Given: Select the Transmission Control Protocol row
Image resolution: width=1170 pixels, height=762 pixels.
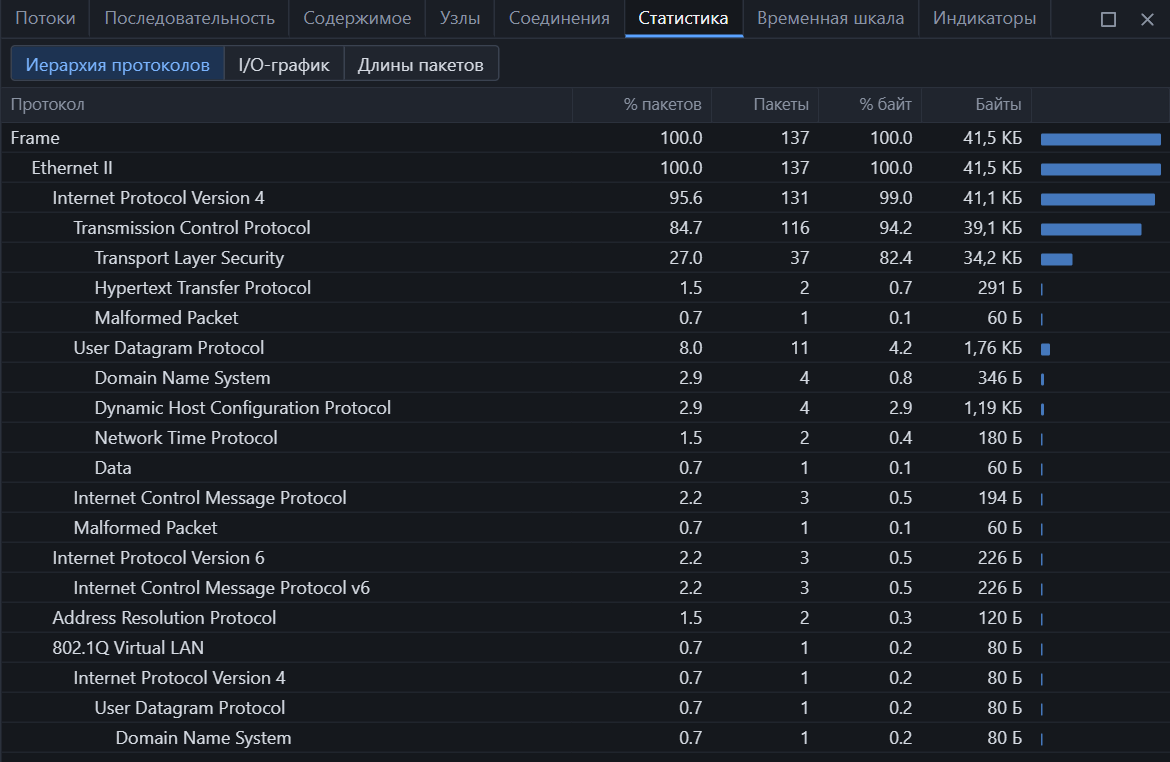Looking at the screenshot, I should pyautogui.click(x=585, y=228).
